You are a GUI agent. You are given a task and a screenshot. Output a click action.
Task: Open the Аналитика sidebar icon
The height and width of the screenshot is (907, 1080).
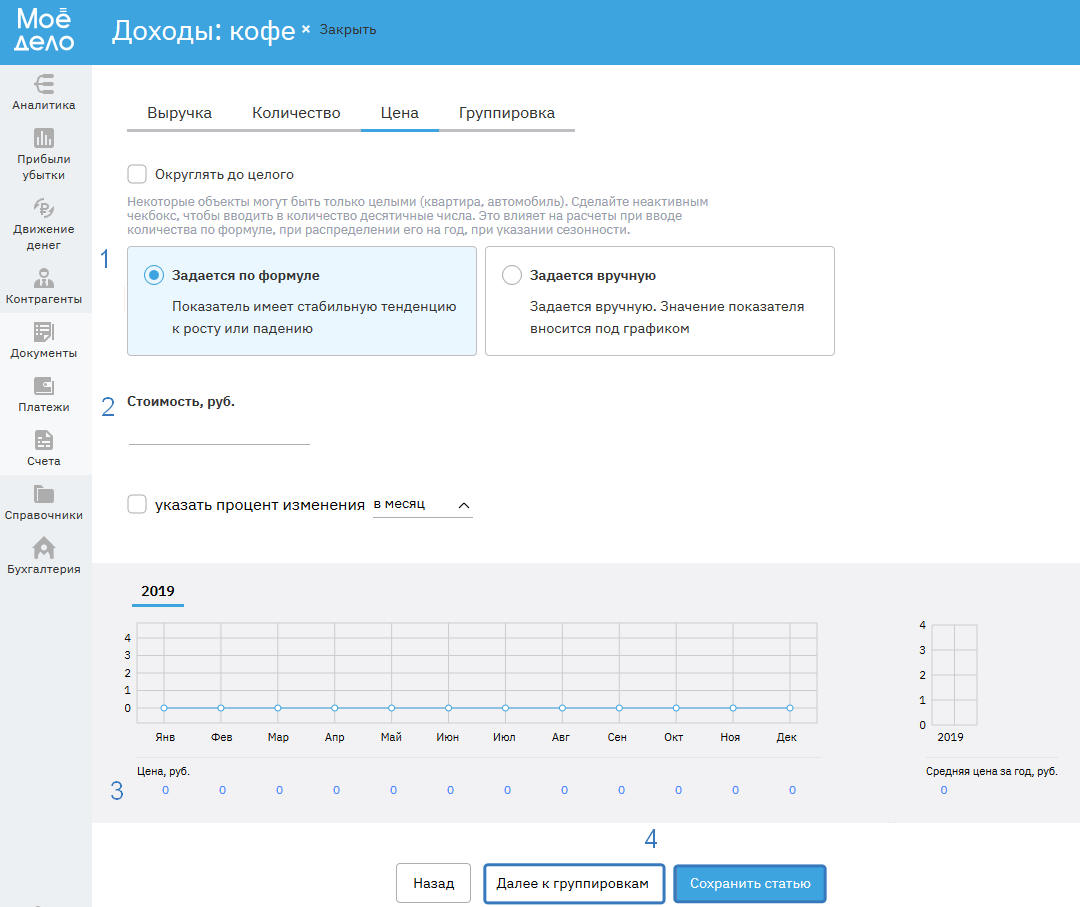[44, 85]
